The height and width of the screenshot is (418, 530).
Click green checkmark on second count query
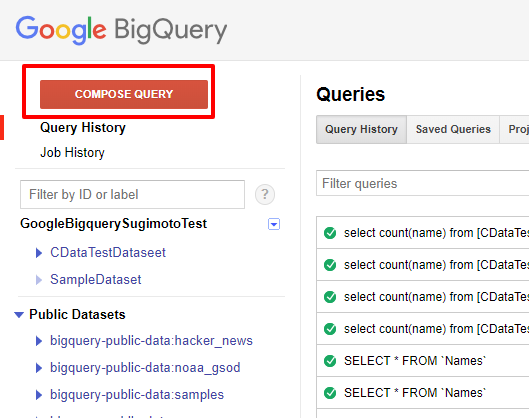point(330,265)
